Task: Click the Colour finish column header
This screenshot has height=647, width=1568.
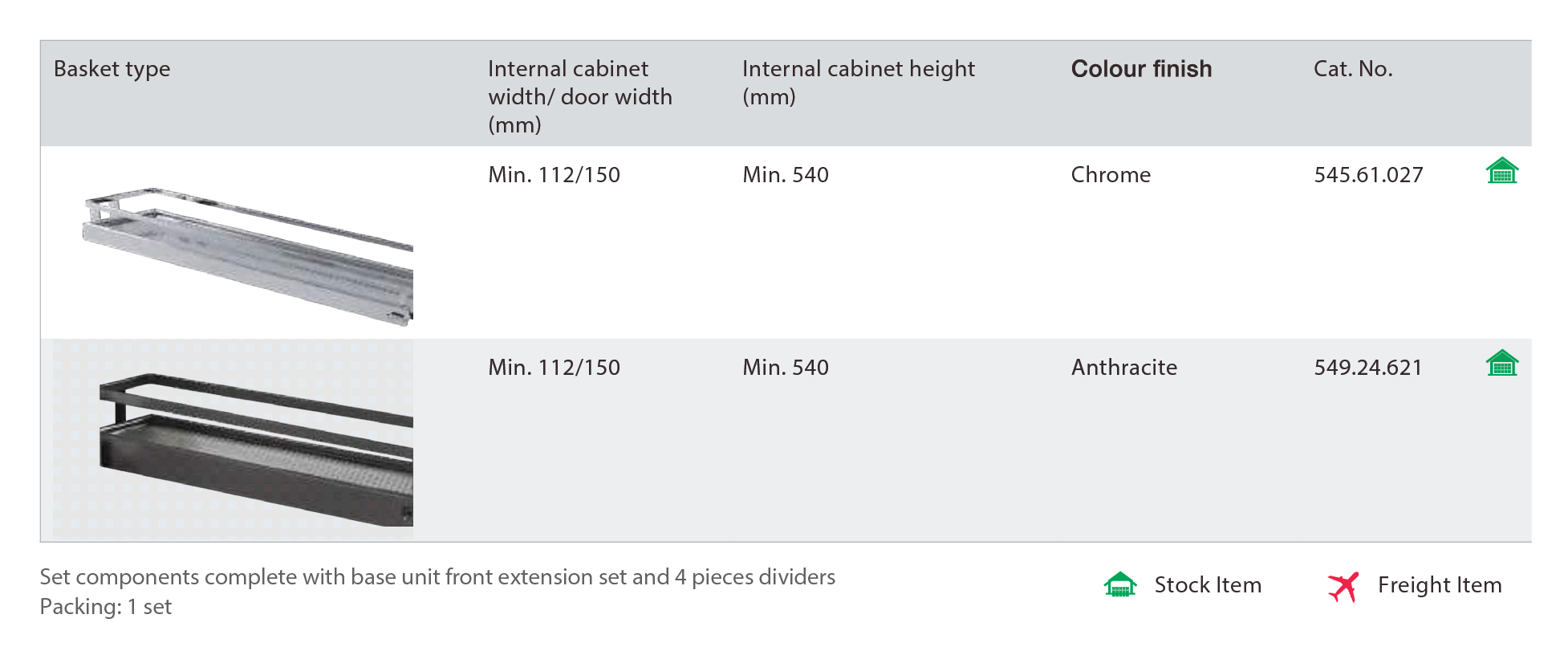Action: tap(1141, 69)
